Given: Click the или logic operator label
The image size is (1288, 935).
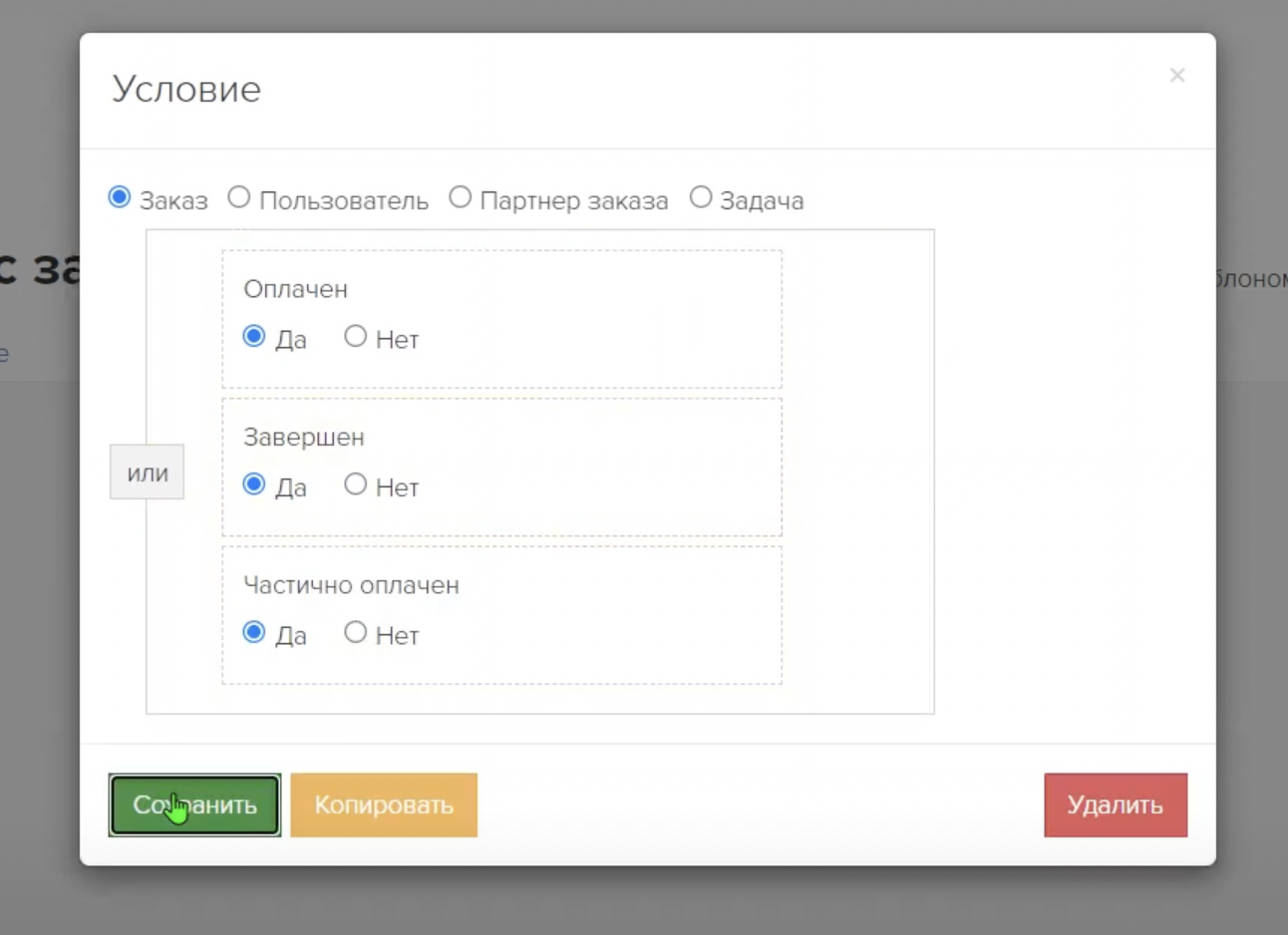Looking at the screenshot, I should [x=147, y=471].
